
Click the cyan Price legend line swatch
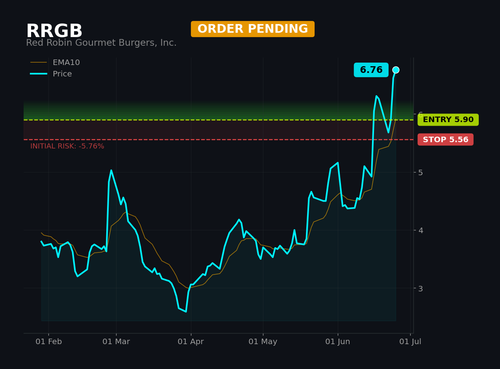(x=39, y=74)
